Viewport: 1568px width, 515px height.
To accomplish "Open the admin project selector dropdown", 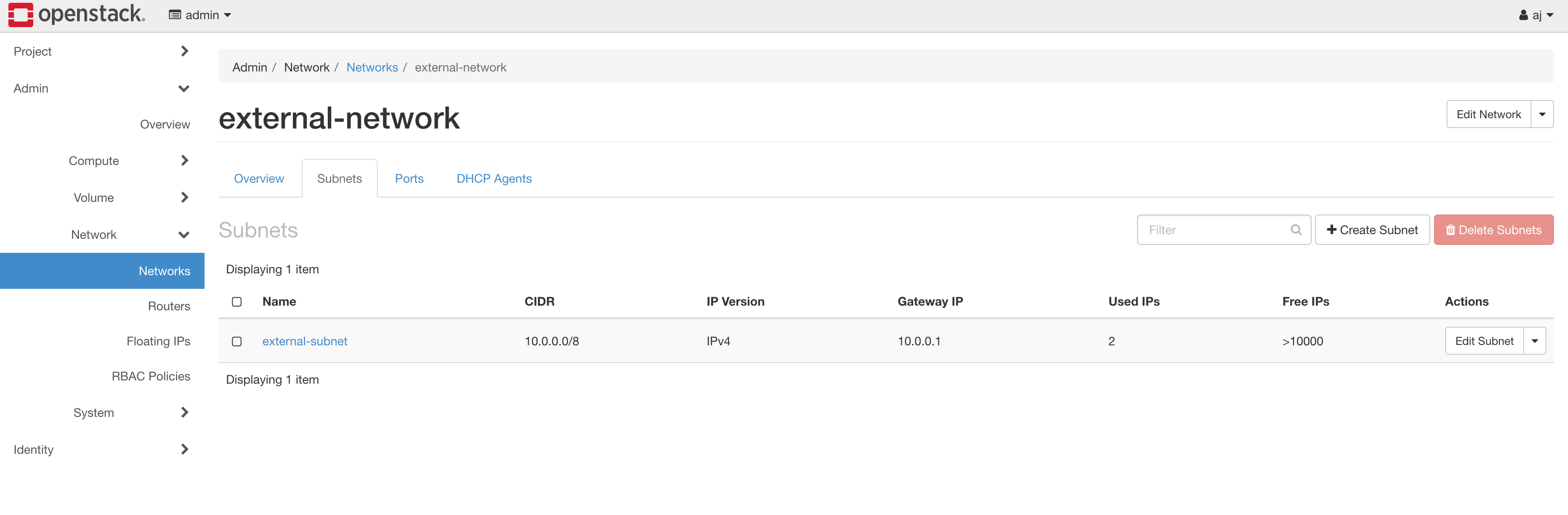I will coord(200,15).
